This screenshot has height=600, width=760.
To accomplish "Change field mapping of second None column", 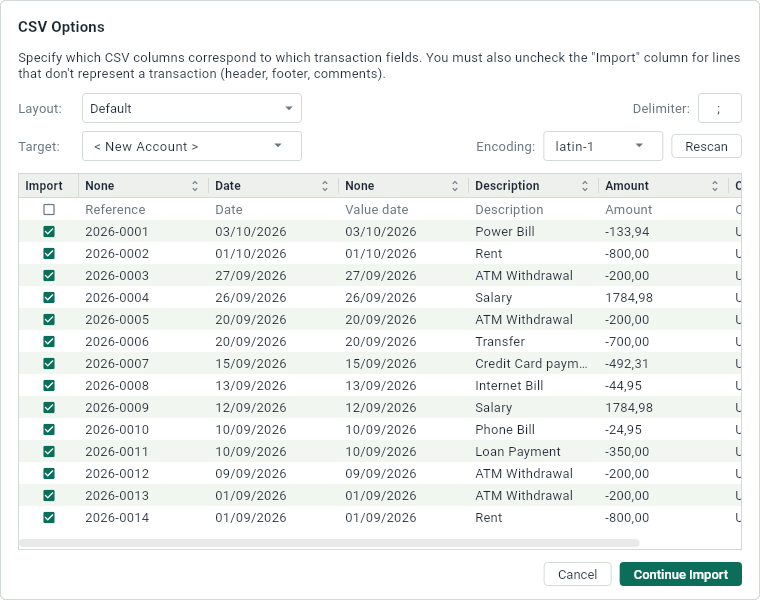I will (x=403, y=186).
